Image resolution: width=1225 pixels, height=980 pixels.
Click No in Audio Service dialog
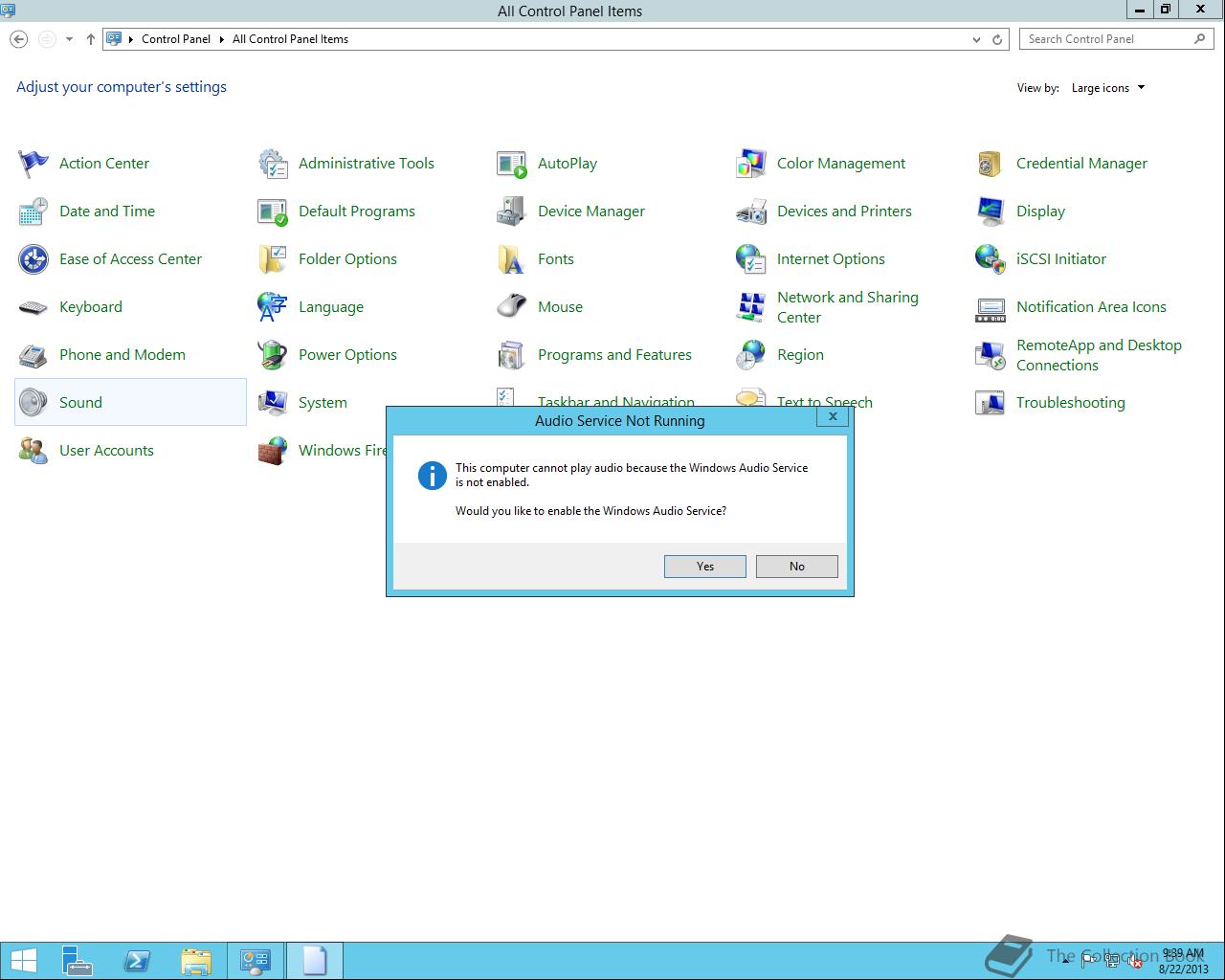click(797, 567)
